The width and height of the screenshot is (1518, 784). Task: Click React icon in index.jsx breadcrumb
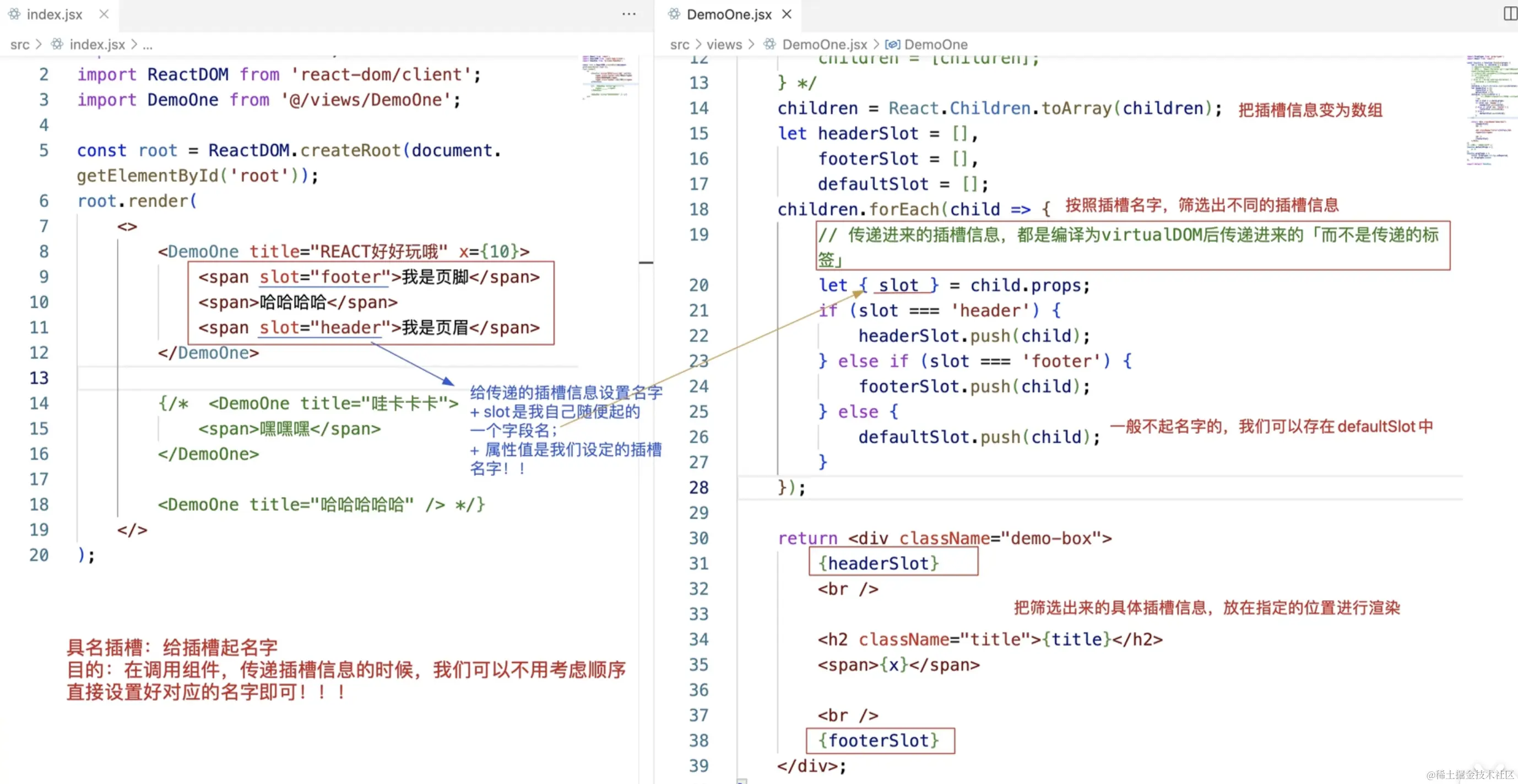57,44
